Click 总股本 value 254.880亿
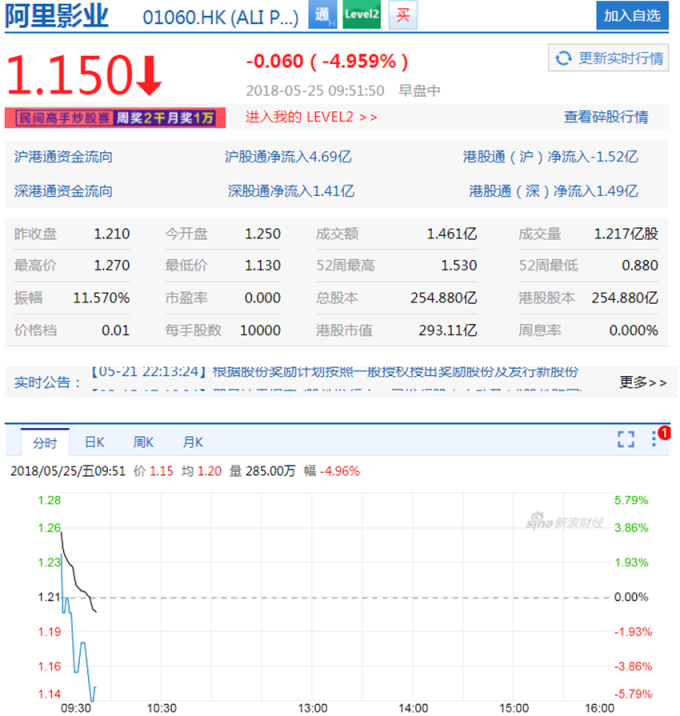This screenshot has width=680, height=716. pyautogui.click(x=443, y=298)
